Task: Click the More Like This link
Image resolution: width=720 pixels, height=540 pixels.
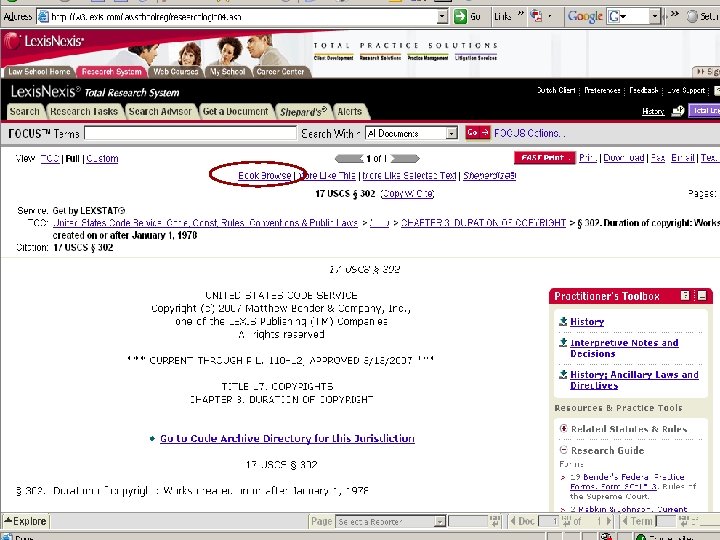Action: point(326,175)
